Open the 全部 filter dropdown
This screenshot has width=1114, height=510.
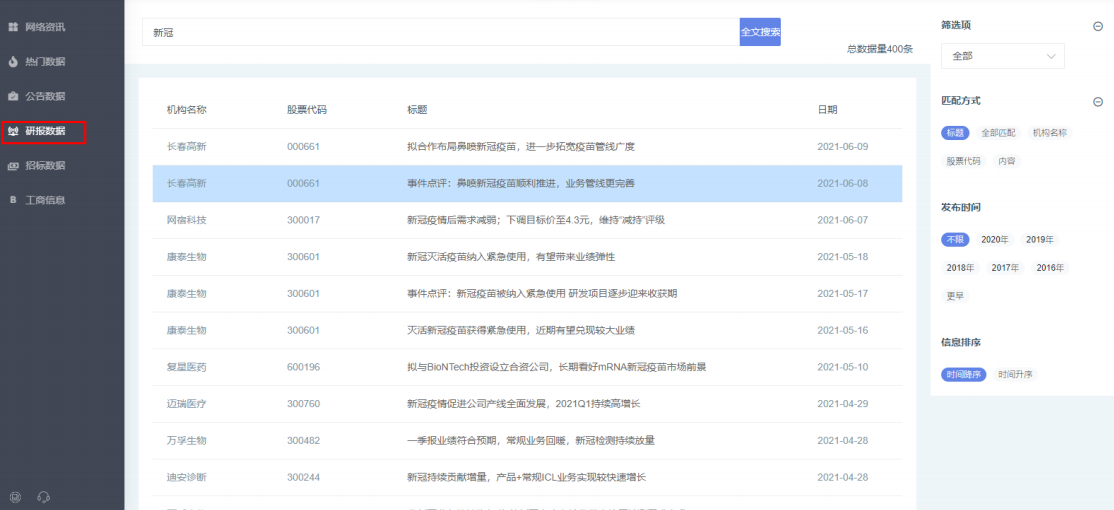[x=1002, y=57]
